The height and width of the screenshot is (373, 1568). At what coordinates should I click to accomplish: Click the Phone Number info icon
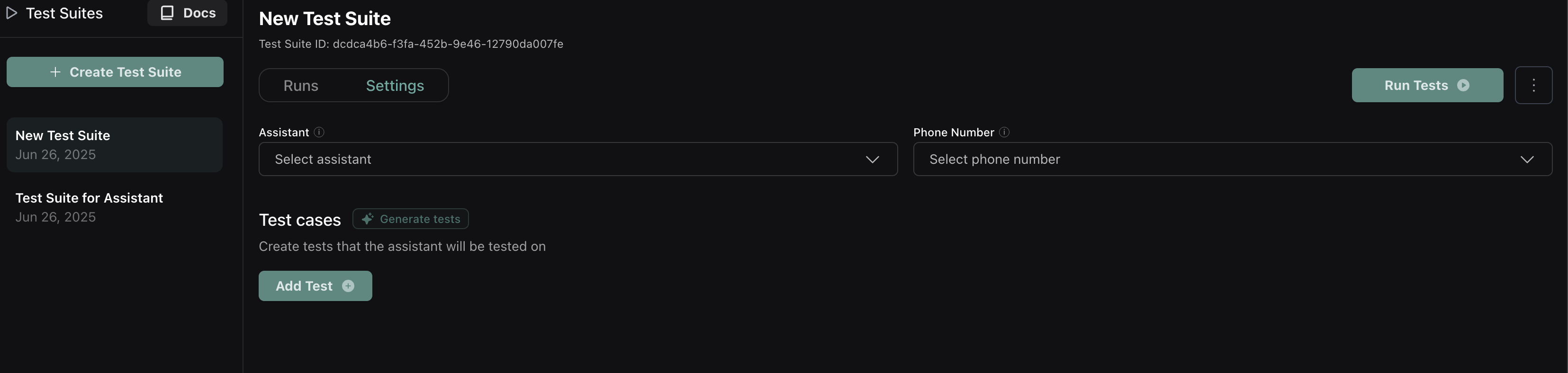click(1004, 132)
